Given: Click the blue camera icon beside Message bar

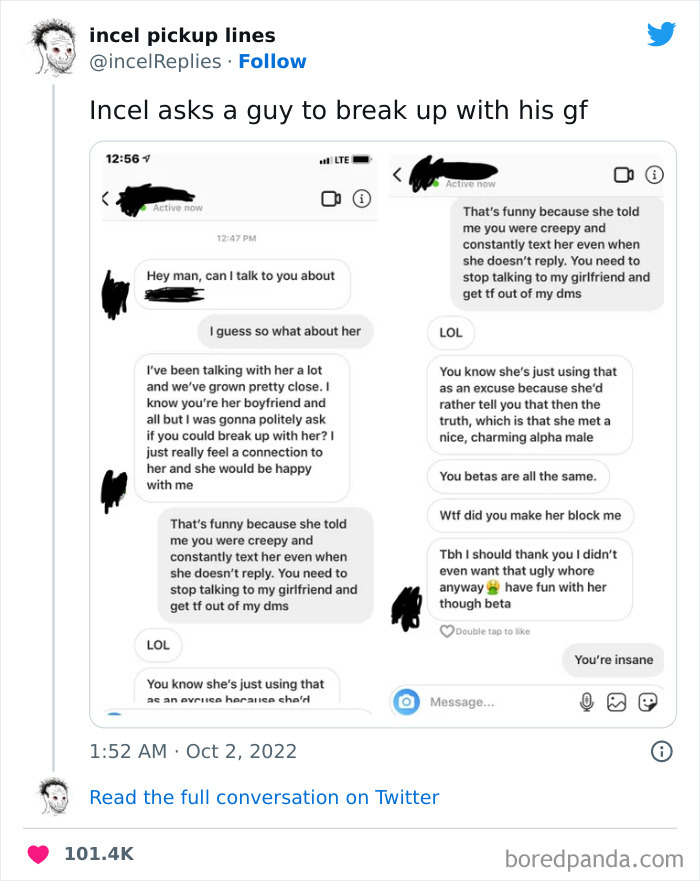Looking at the screenshot, I should [x=405, y=702].
